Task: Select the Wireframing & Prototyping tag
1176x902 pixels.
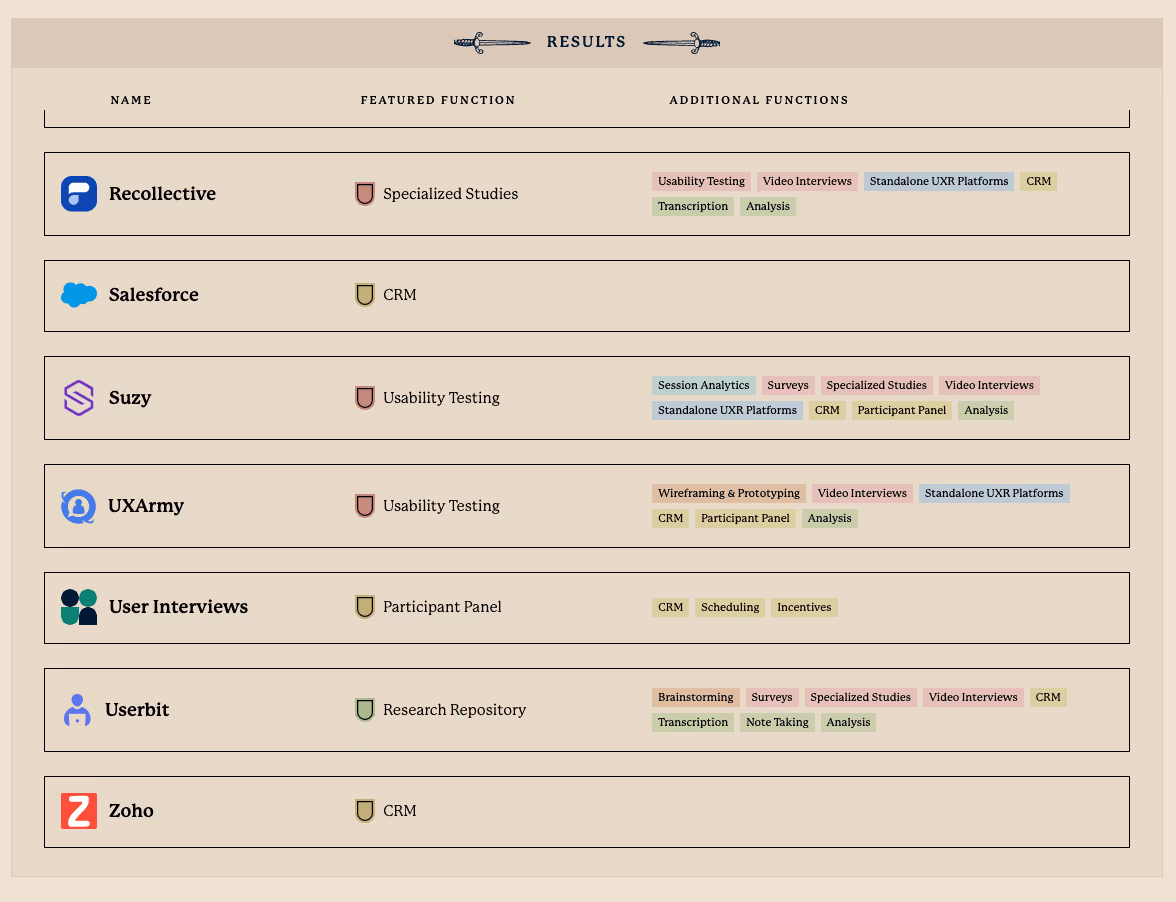Action: [x=728, y=493]
